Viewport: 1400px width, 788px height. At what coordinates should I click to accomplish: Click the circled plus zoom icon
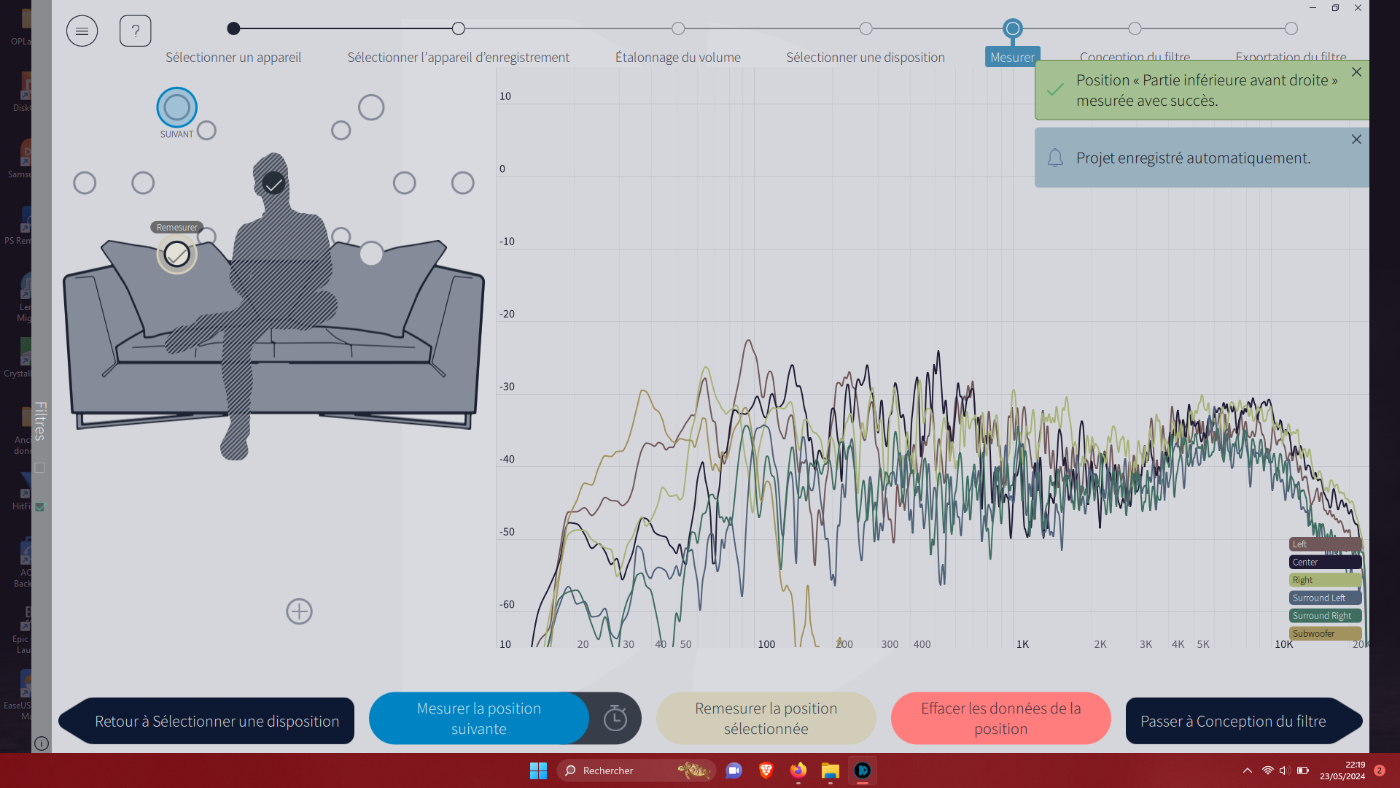click(x=299, y=611)
